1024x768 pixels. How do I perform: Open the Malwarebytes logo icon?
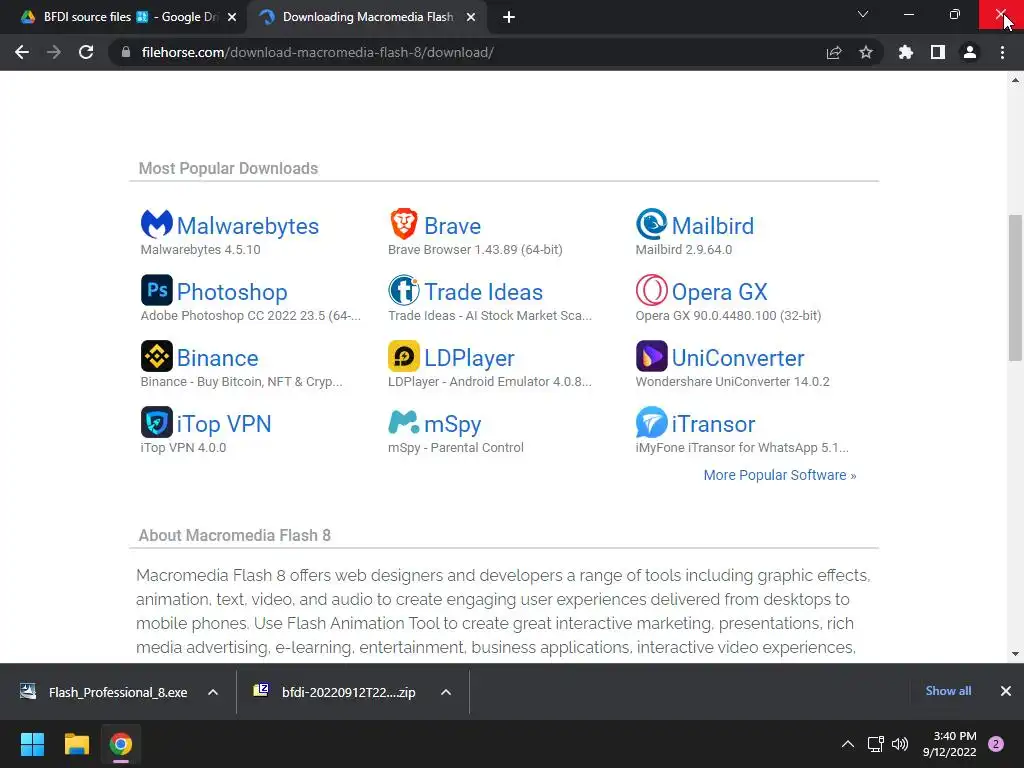(157, 224)
